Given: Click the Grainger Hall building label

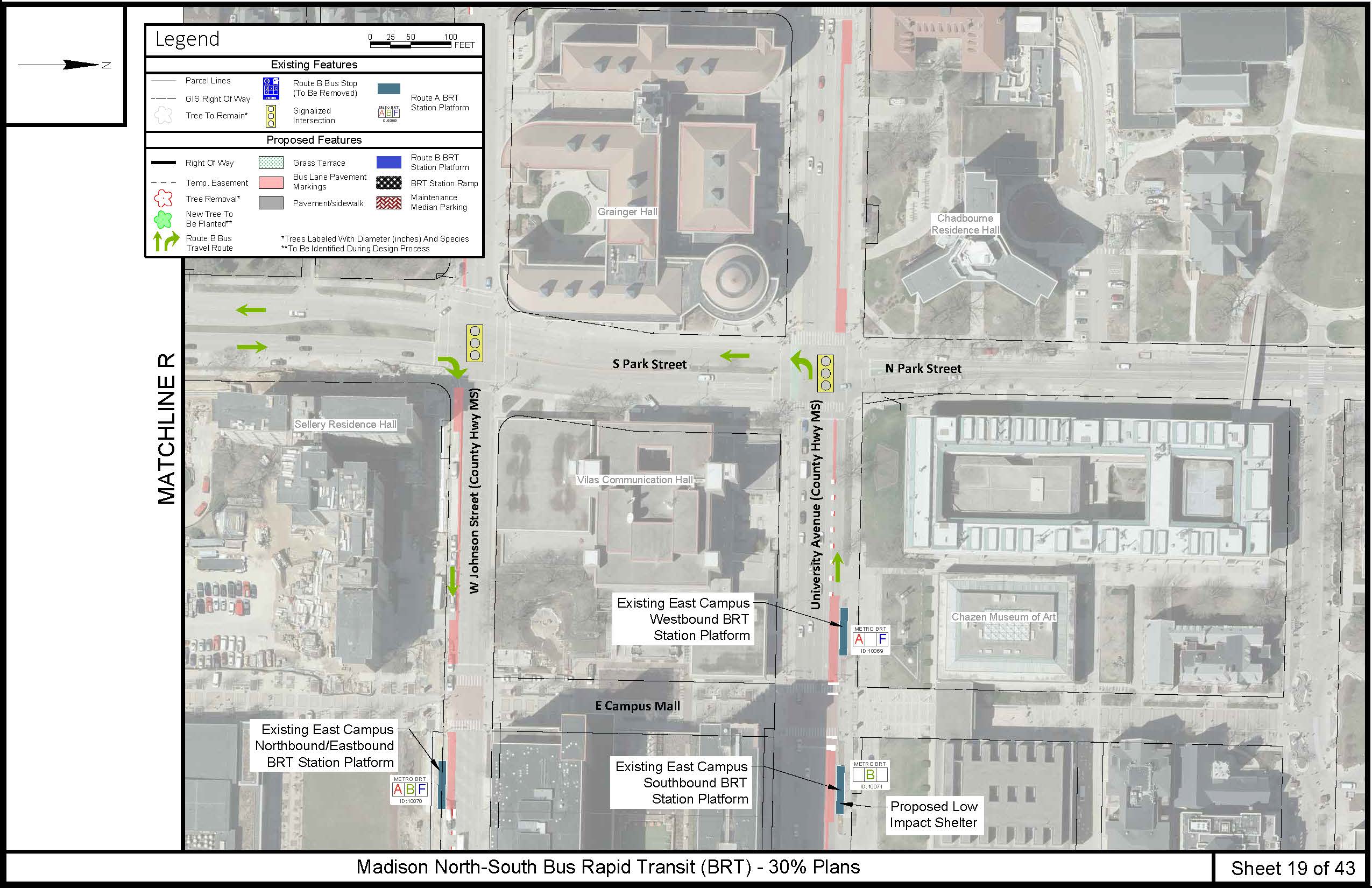Looking at the screenshot, I should click(627, 212).
